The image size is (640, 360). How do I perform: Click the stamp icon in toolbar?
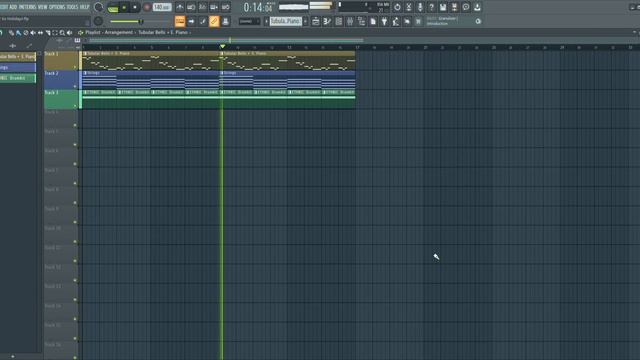point(225,21)
